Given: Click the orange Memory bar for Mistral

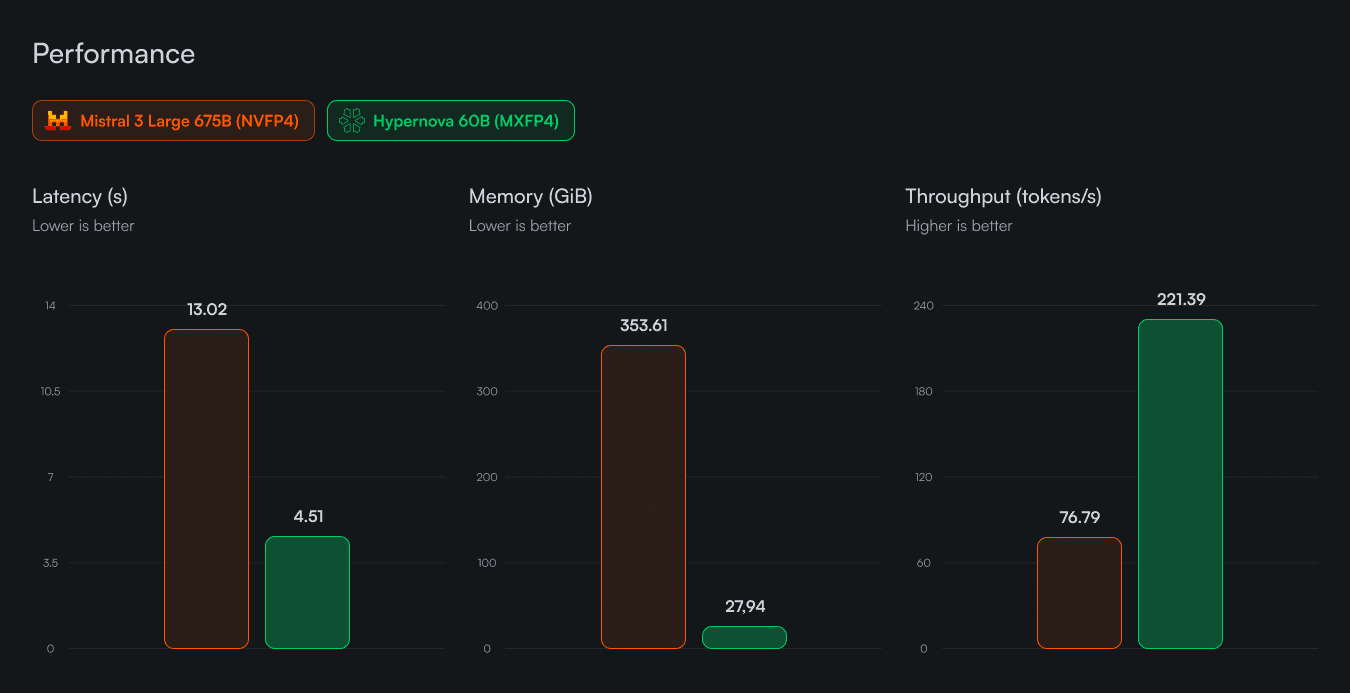Looking at the screenshot, I should (x=643, y=497).
